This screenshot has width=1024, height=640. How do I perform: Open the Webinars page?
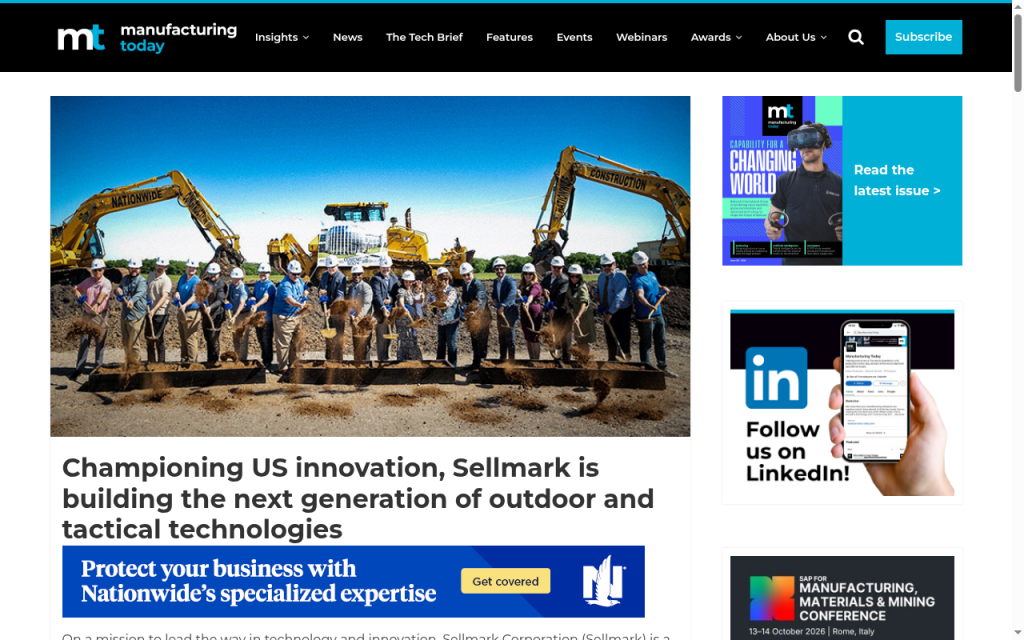[x=641, y=37]
